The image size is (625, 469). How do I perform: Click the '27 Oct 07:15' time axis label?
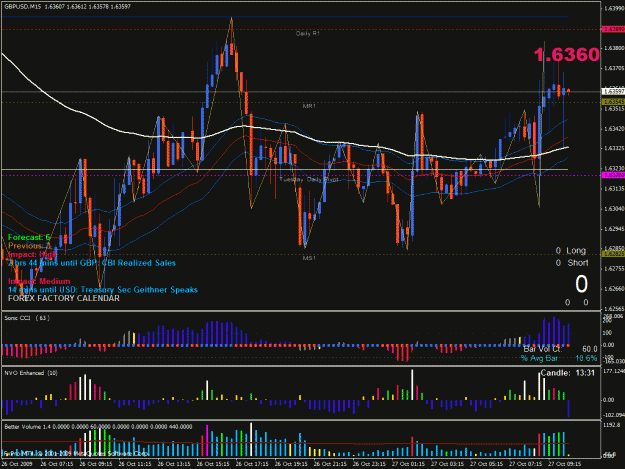[525, 464]
